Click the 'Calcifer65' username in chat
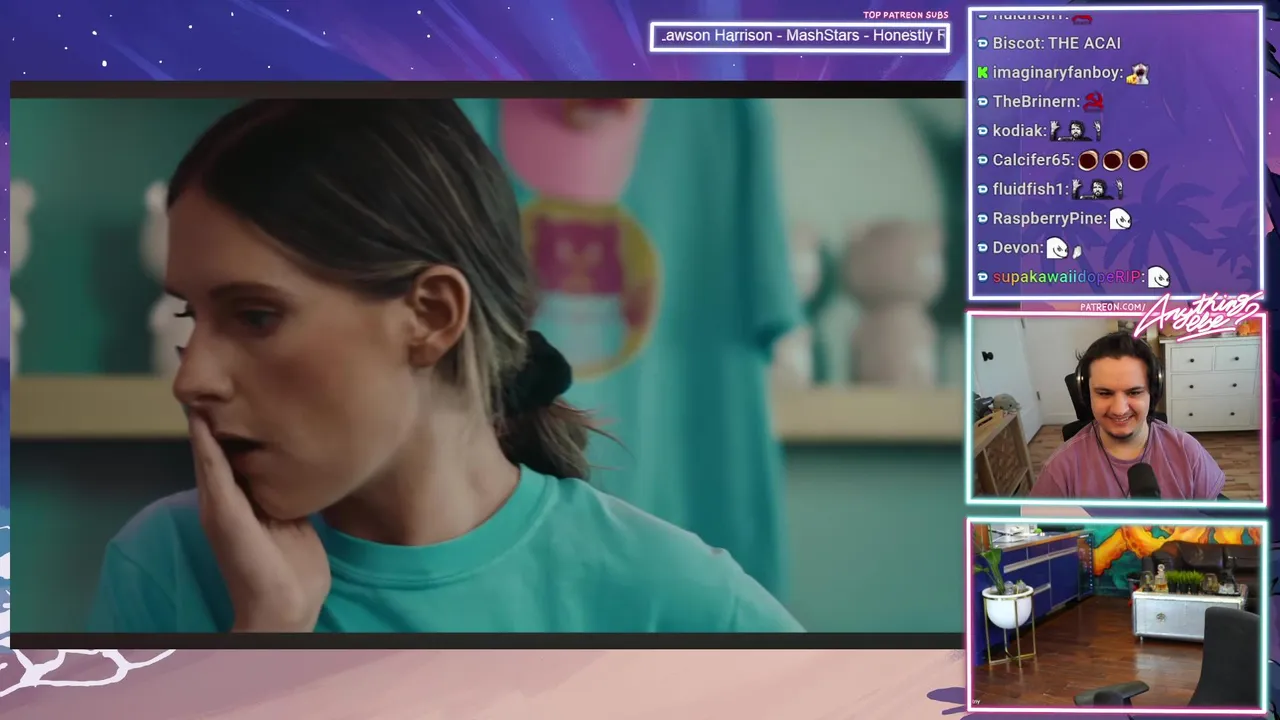Screen dimensions: 1280x720 pos(1032,160)
